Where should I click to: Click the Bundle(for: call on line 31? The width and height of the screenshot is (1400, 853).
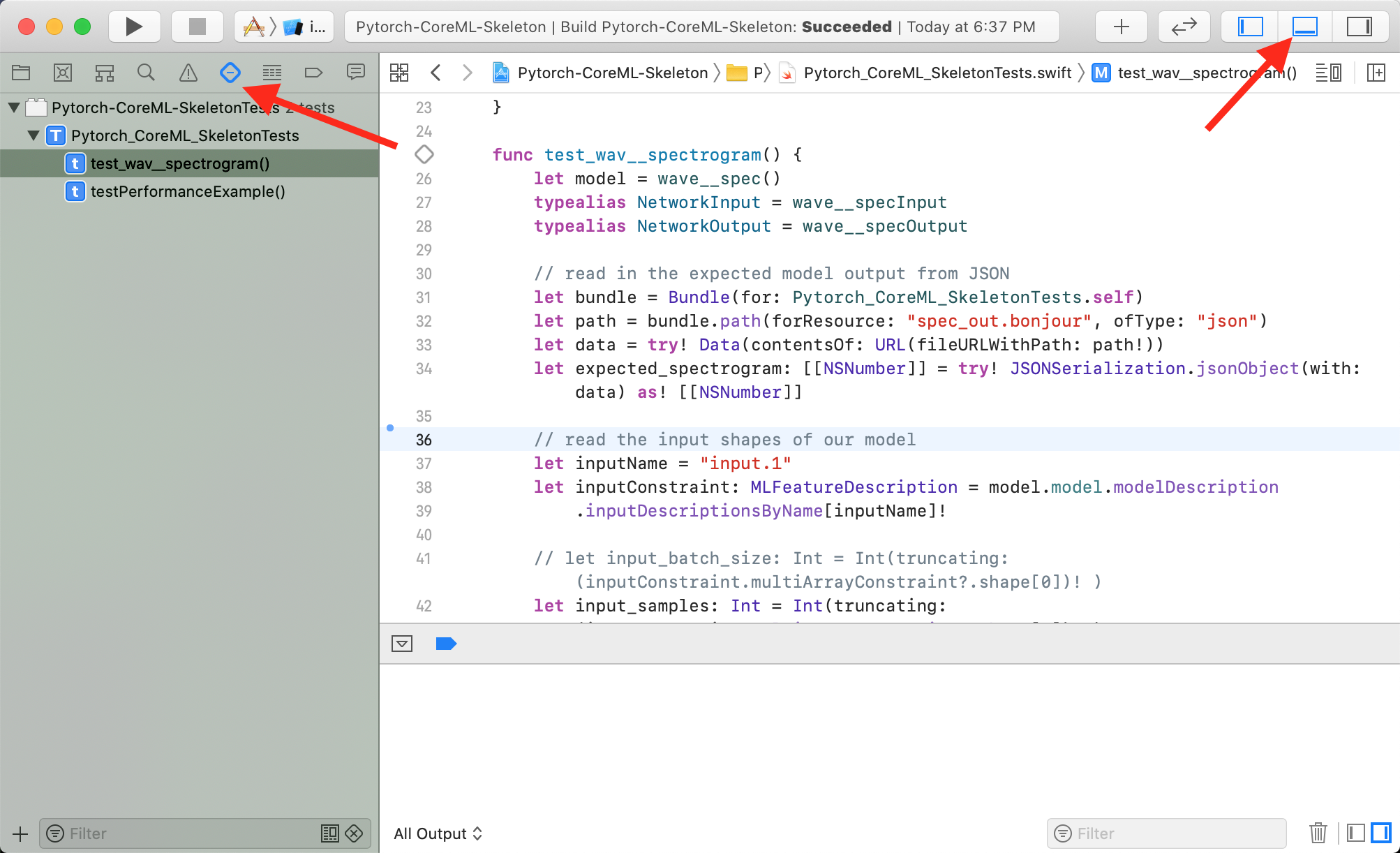click(x=724, y=297)
